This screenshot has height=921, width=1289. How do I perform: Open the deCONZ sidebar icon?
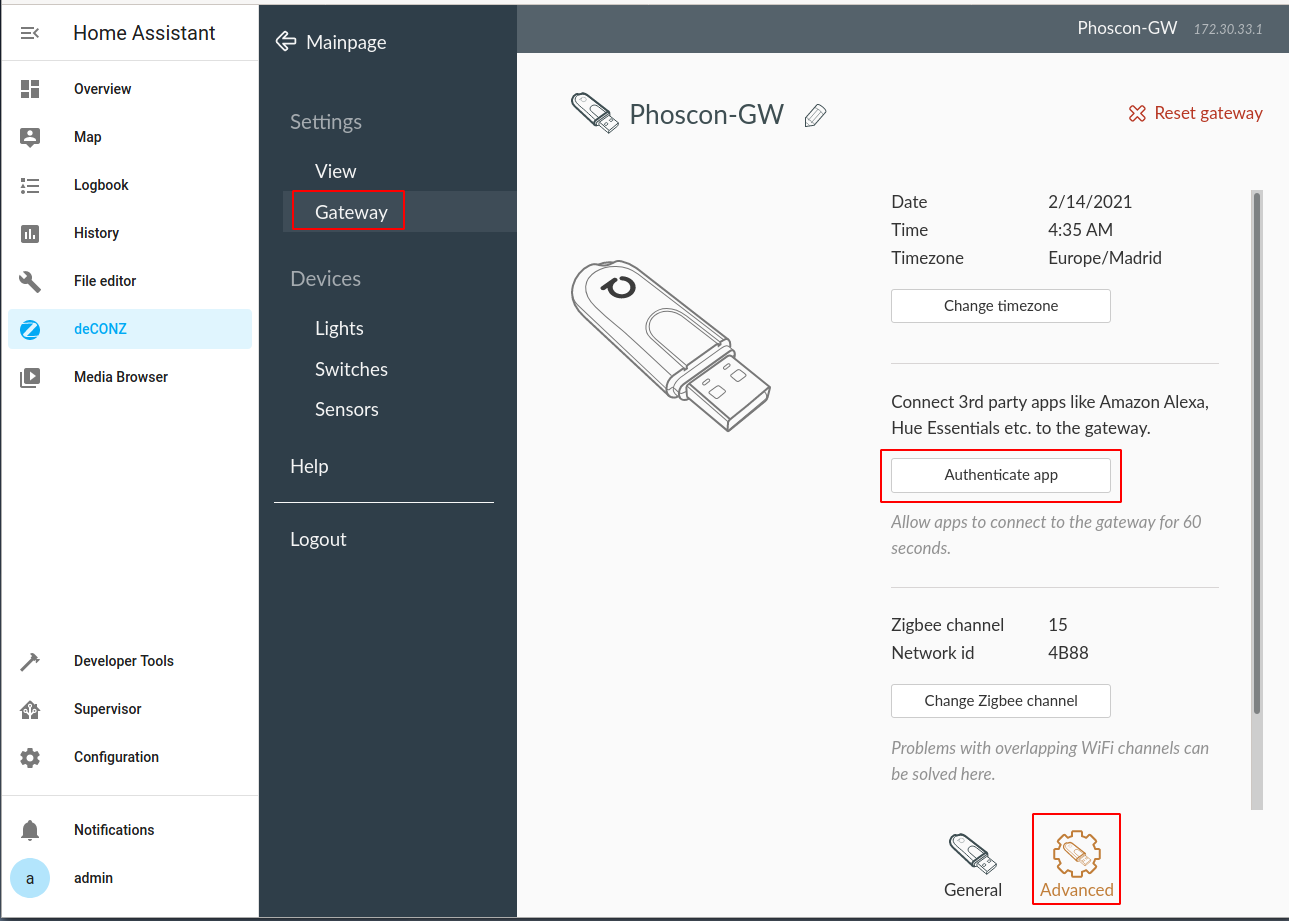pos(30,329)
